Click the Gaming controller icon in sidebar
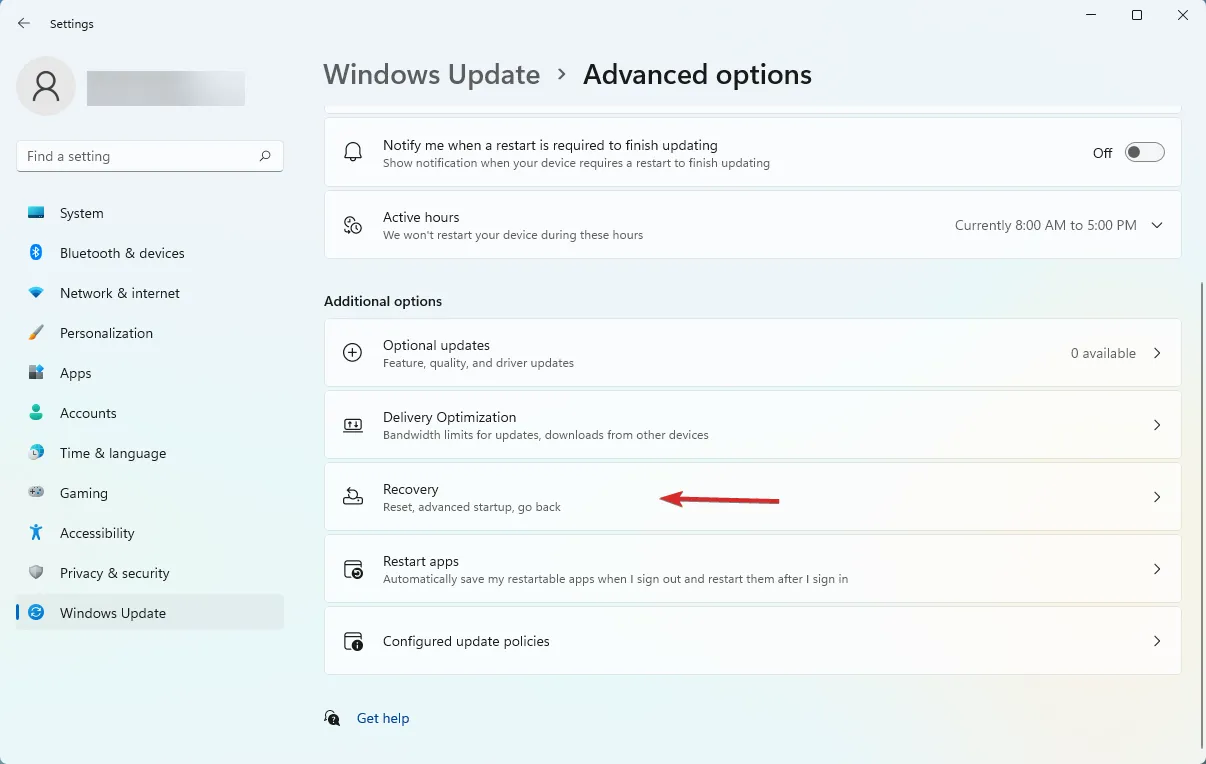This screenshot has height=764, width=1206. tap(36, 493)
